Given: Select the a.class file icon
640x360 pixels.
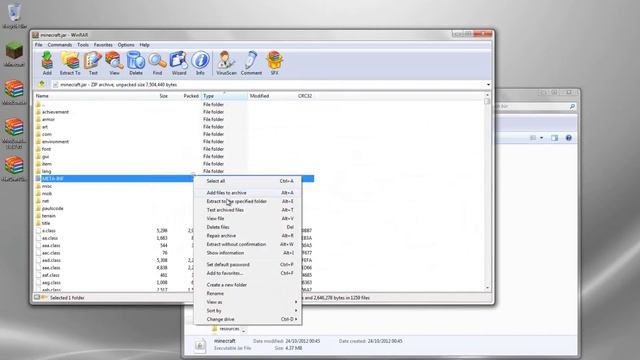Looking at the screenshot, I should 38,231.
